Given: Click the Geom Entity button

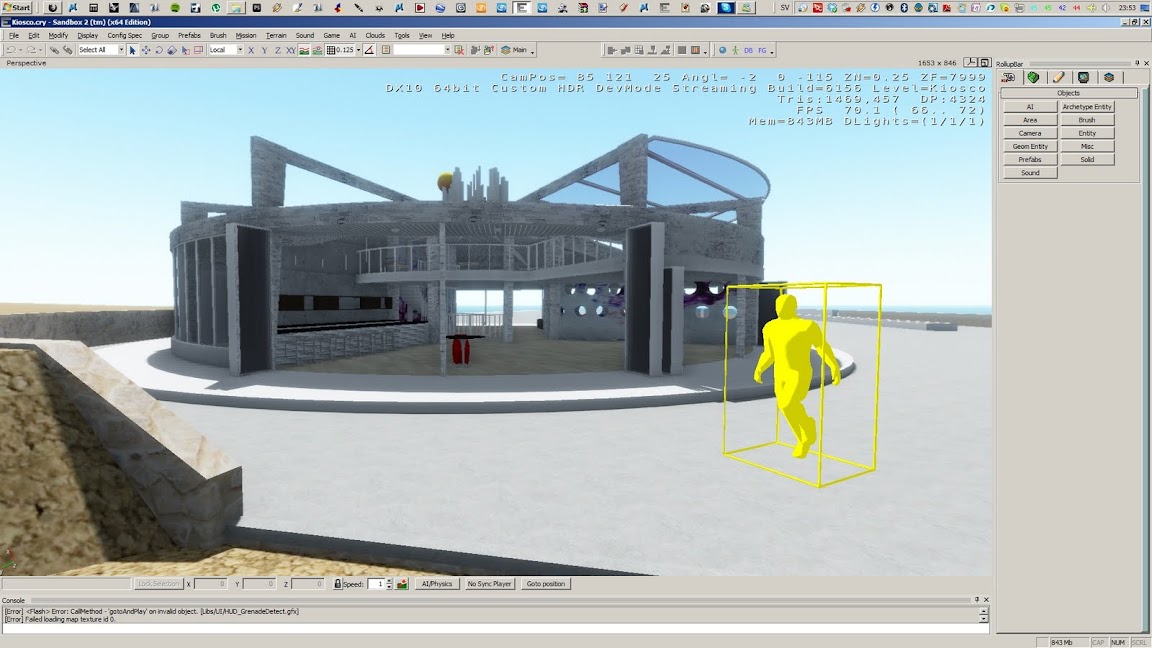Looking at the screenshot, I should click(x=1030, y=146).
